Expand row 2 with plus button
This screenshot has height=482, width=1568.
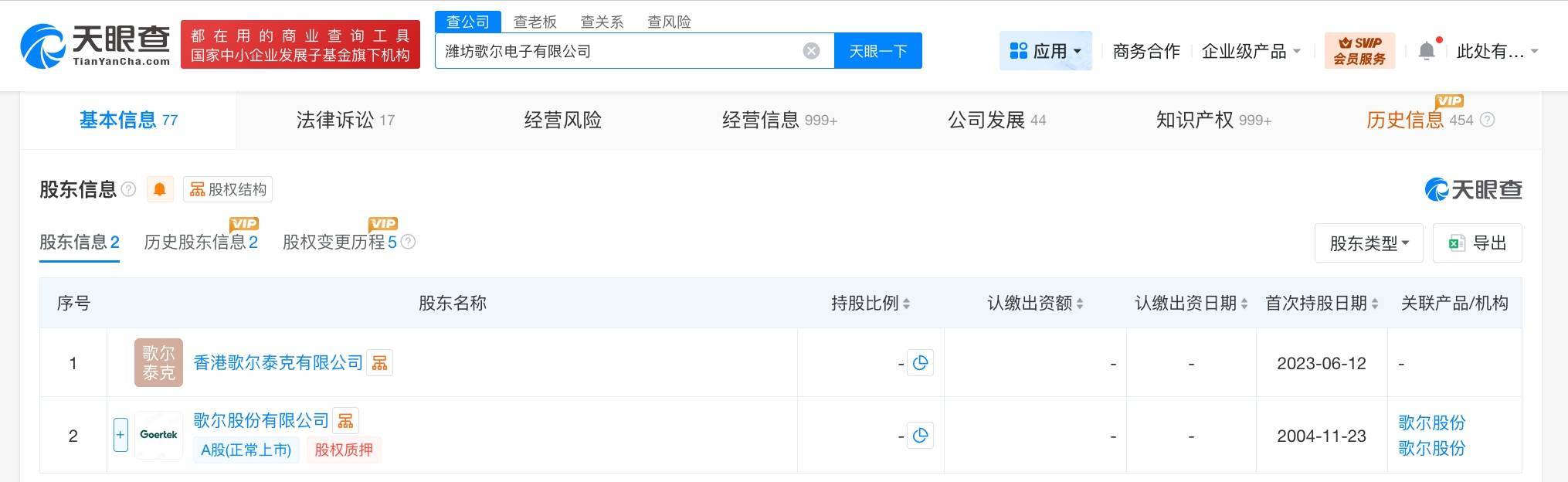coord(120,435)
